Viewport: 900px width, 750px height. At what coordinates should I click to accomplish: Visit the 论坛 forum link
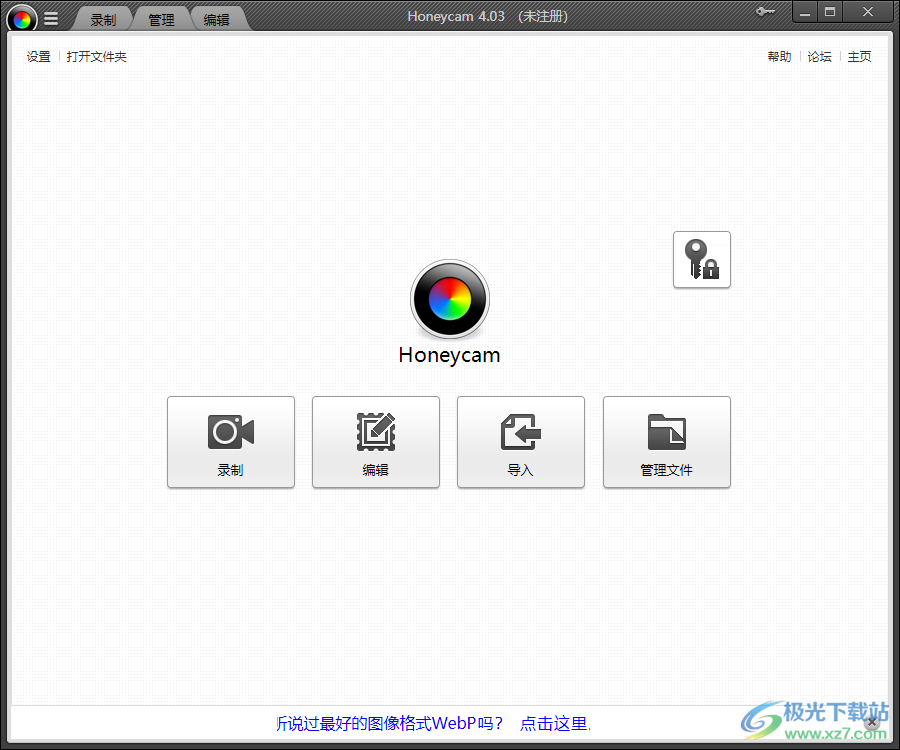point(820,56)
